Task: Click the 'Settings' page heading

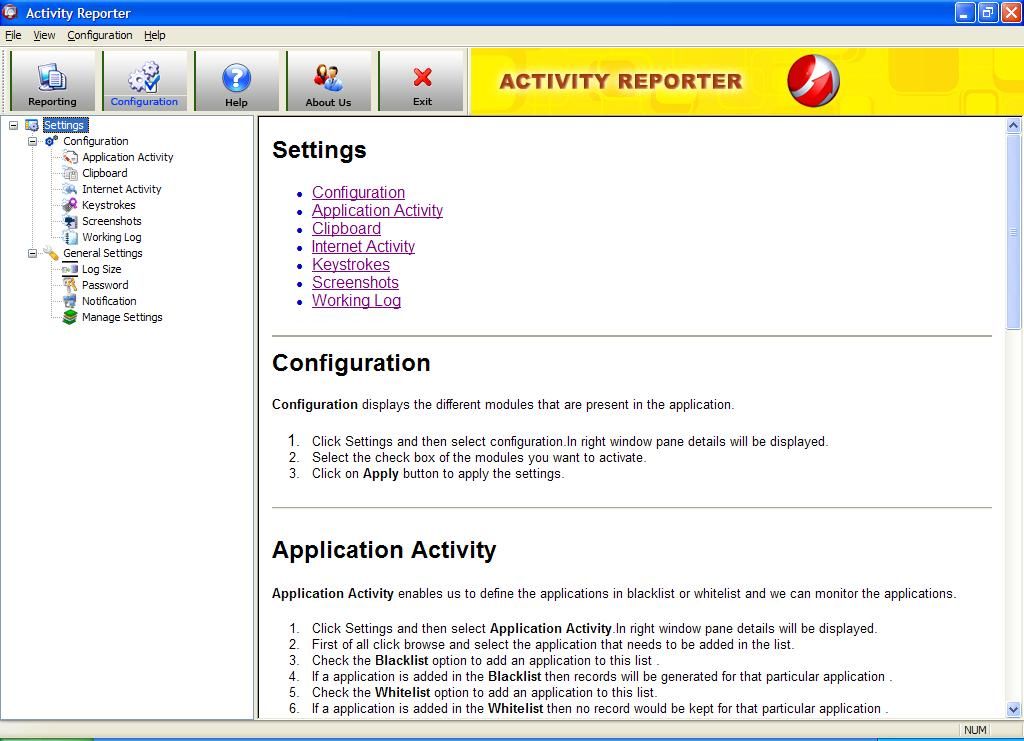Action: coord(319,150)
